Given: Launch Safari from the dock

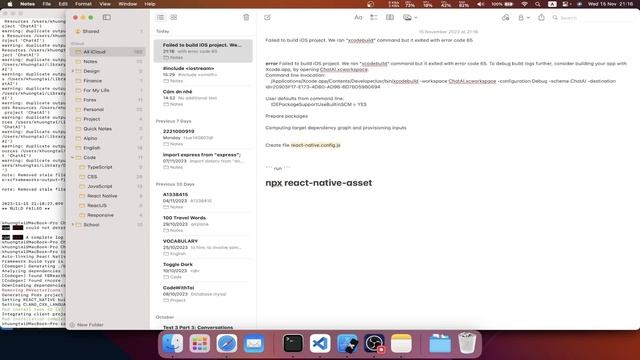Looking at the screenshot, I should click(x=227, y=343).
